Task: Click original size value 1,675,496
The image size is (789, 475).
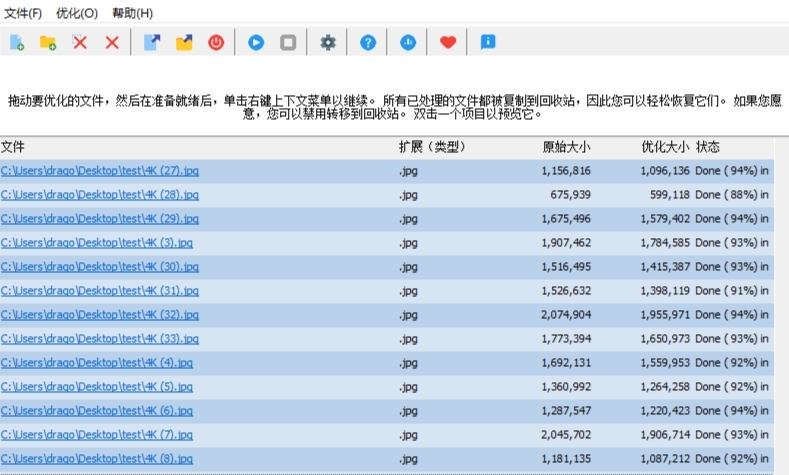Action: click(x=566, y=219)
